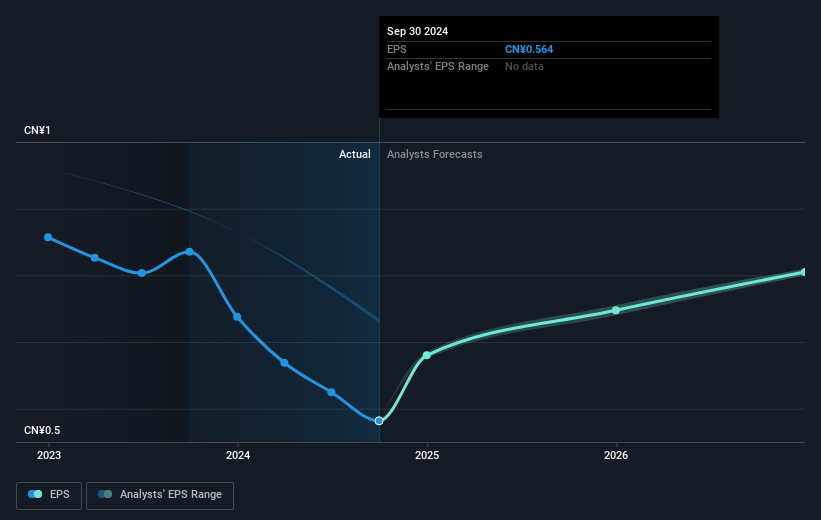The image size is (821, 520).
Task: Click the 2025 forecast EPS data point
Action: [427, 355]
